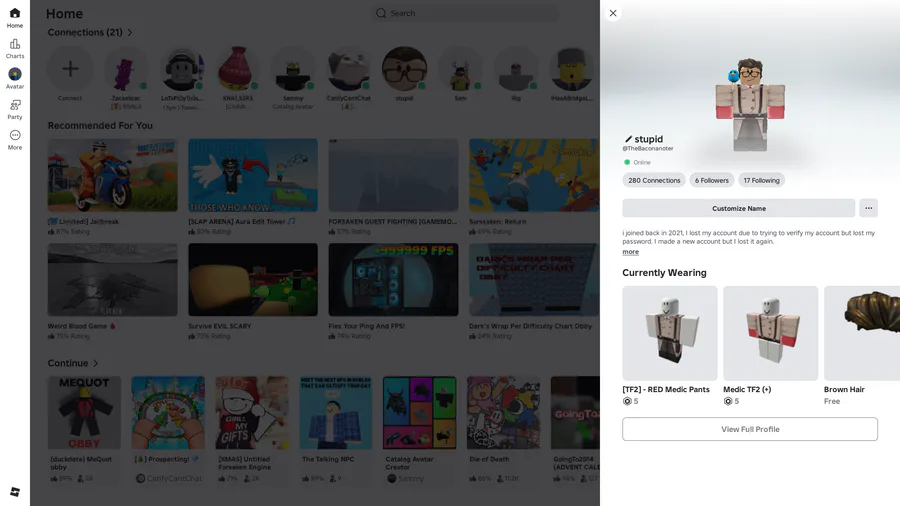
Task: Click the Recommended For You heading
Action: point(100,126)
